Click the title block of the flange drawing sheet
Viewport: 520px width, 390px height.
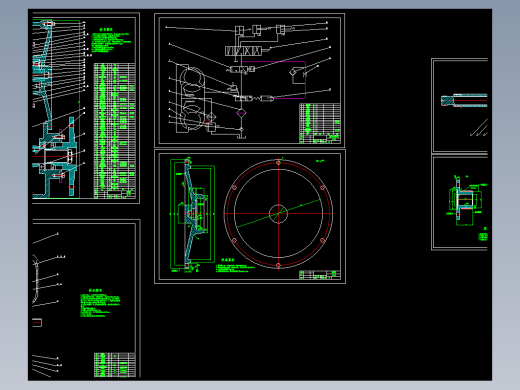(320, 275)
